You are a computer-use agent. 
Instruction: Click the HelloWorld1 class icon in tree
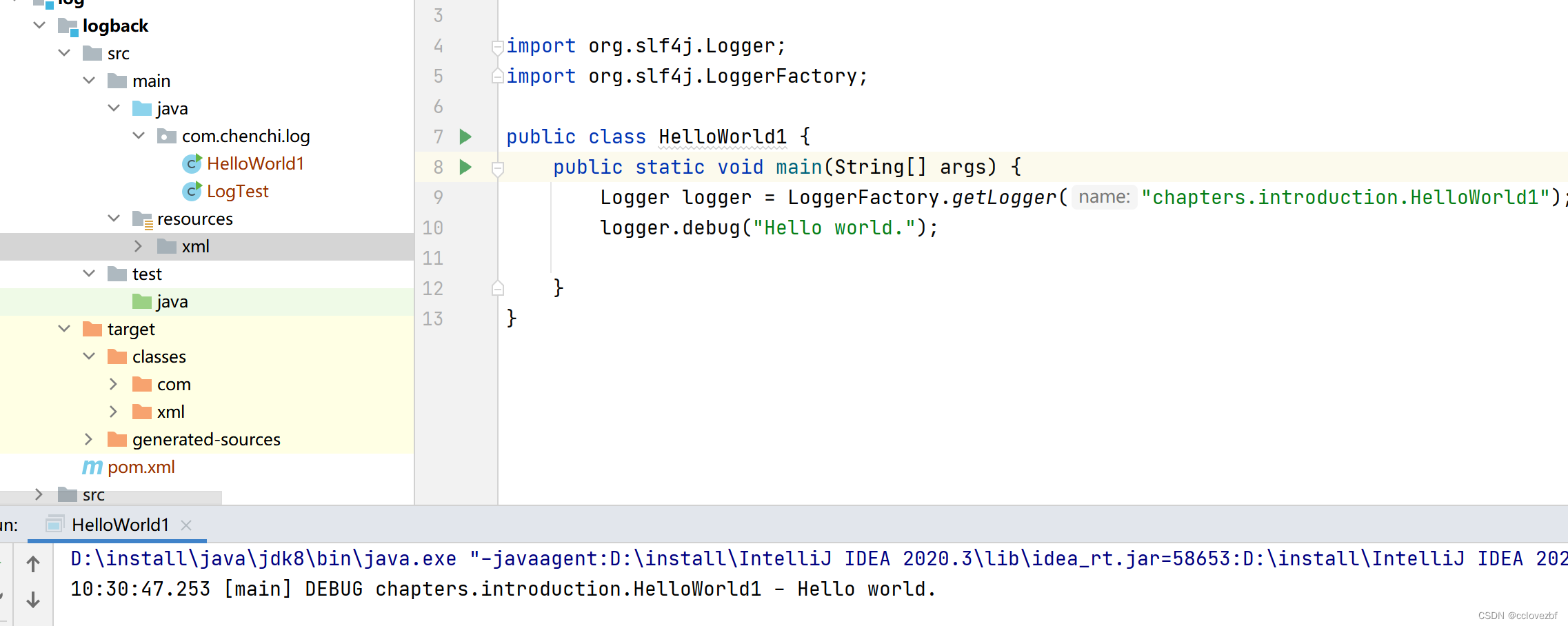click(192, 163)
